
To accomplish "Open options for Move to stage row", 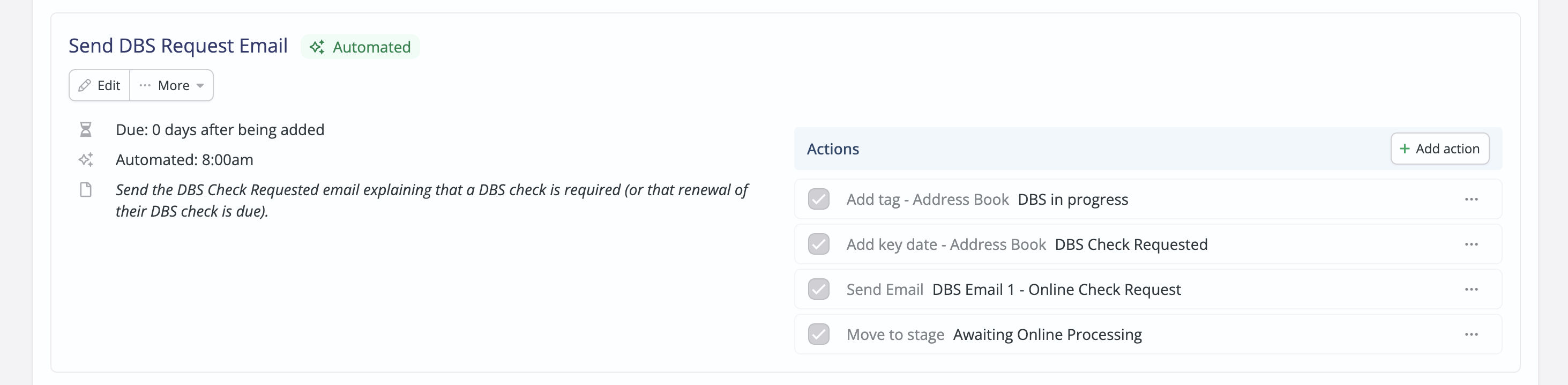I will point(1471,335).
